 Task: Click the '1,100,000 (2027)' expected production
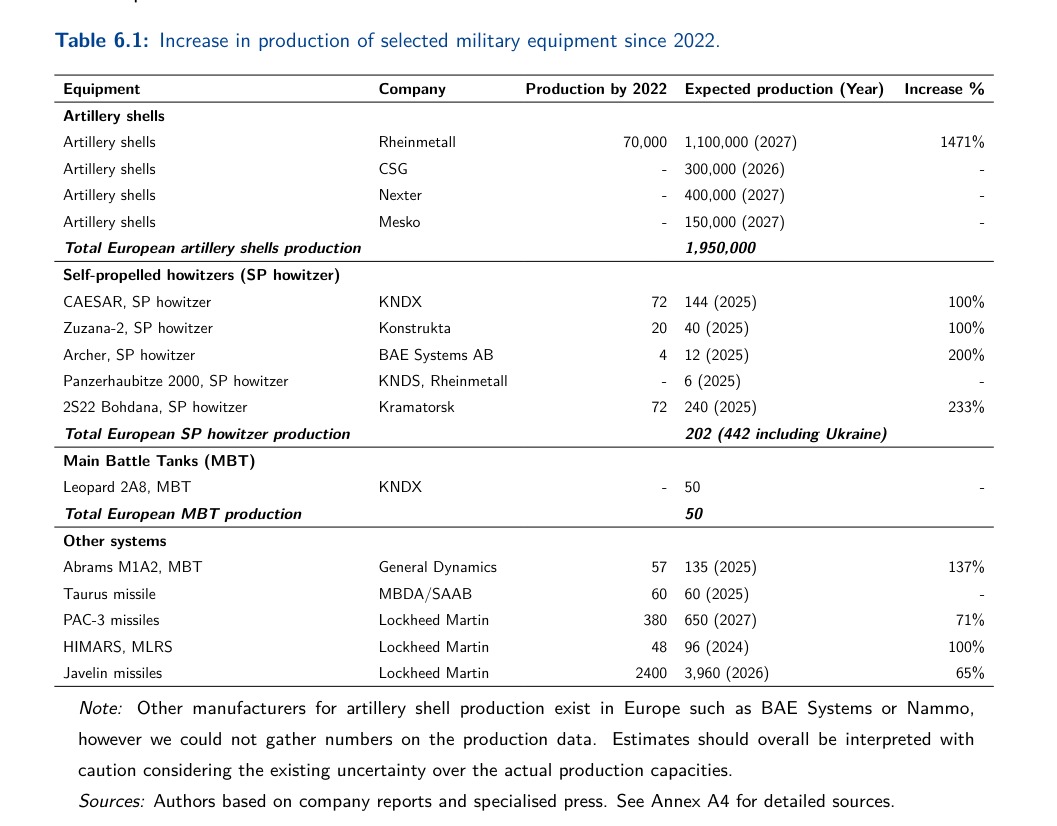pyautogui.click(x=740, y=142)
